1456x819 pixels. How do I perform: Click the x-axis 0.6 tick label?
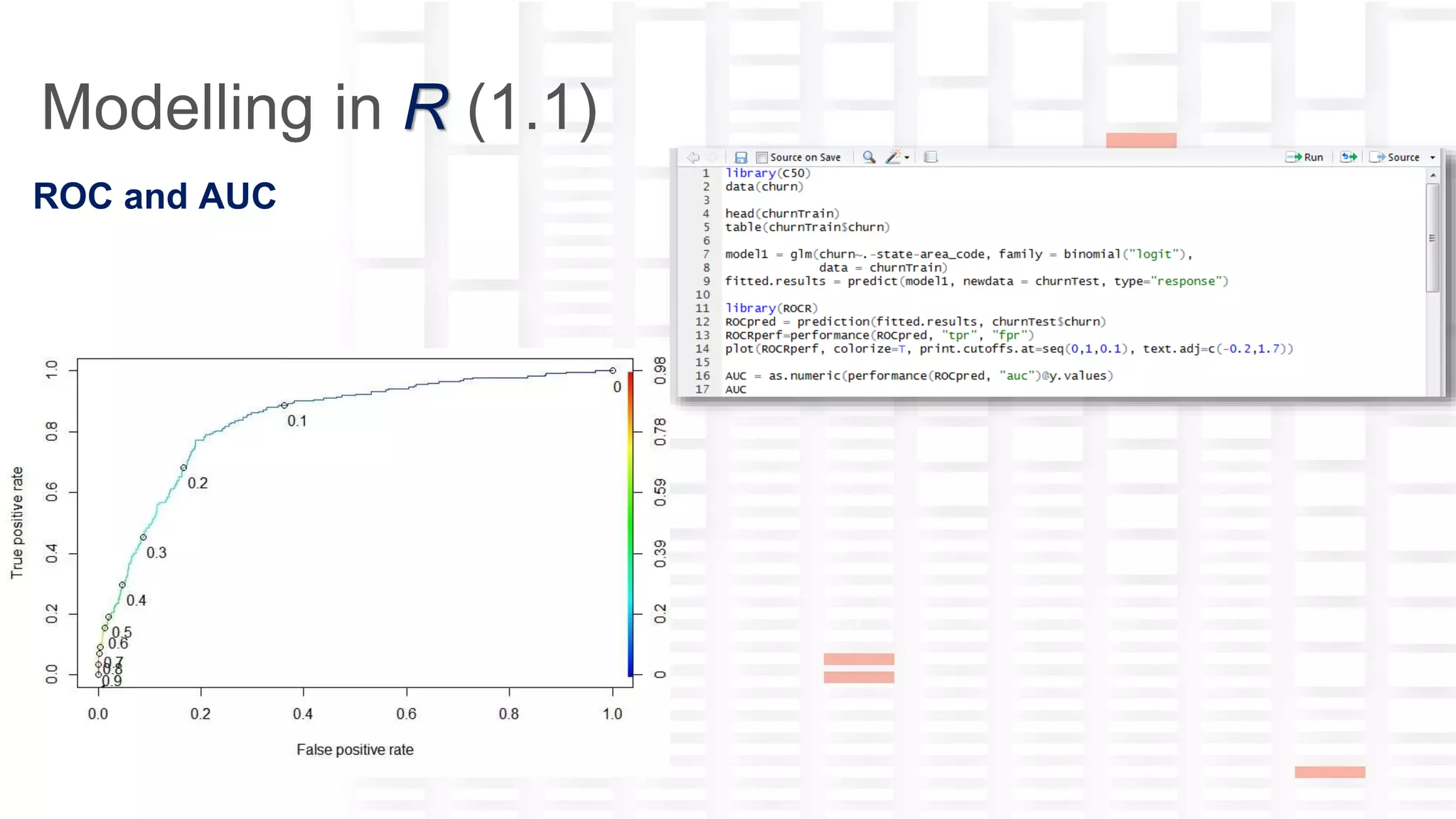pos(406,714)
